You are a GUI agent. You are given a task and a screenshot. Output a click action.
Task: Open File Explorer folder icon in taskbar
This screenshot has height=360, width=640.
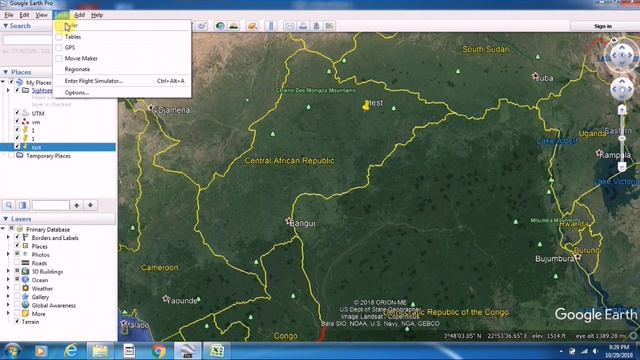100,351
